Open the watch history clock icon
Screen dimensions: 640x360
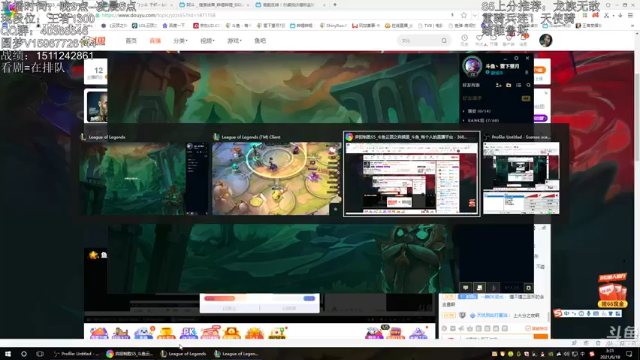(x=464, y=38)
